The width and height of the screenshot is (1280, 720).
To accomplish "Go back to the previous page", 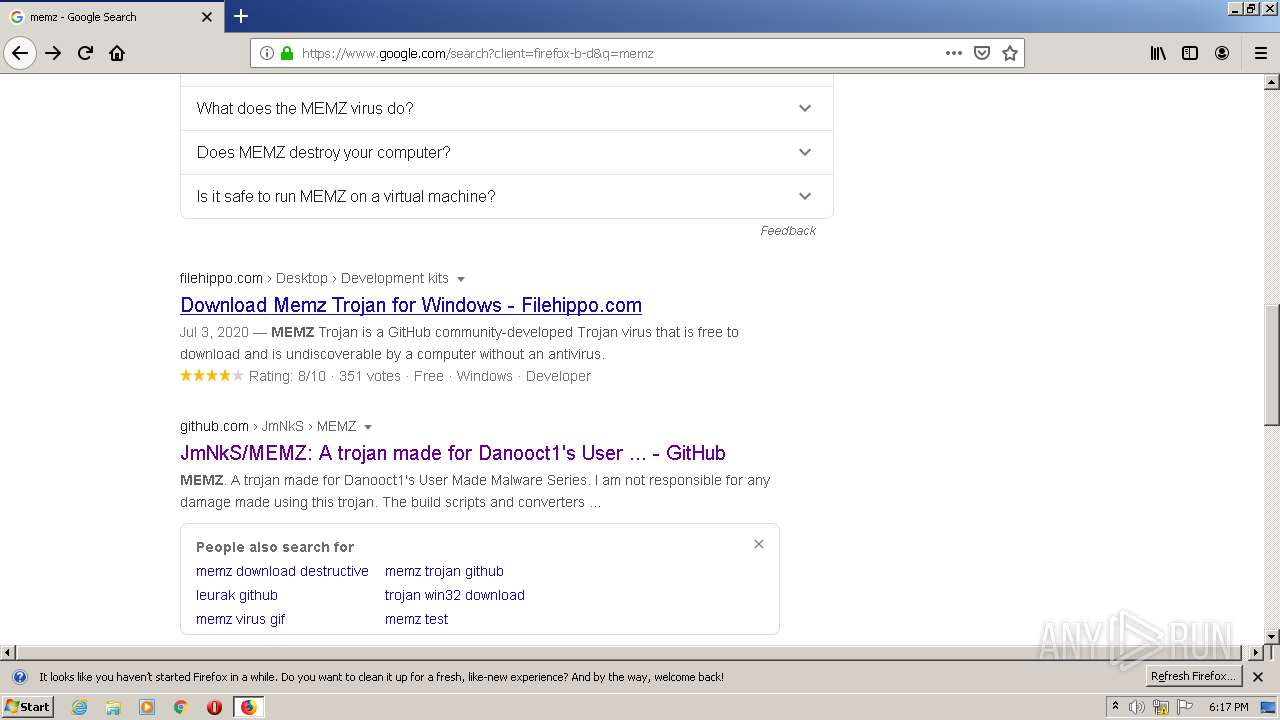I will point(20,53).
